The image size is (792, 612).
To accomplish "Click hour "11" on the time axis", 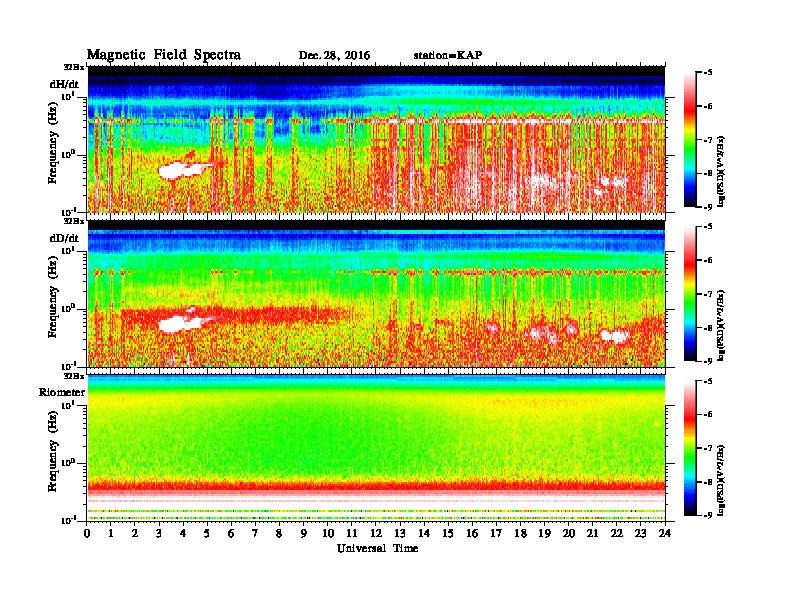I will tap(352, 534).
